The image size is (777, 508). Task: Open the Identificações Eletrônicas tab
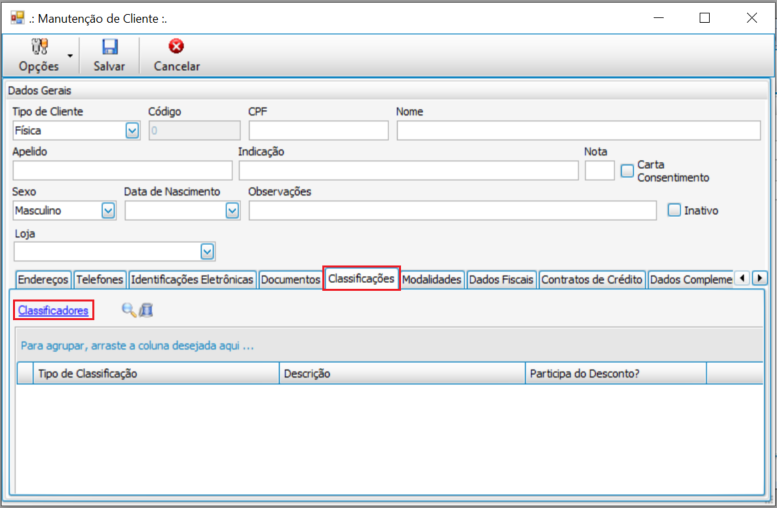tap(192, 280)
